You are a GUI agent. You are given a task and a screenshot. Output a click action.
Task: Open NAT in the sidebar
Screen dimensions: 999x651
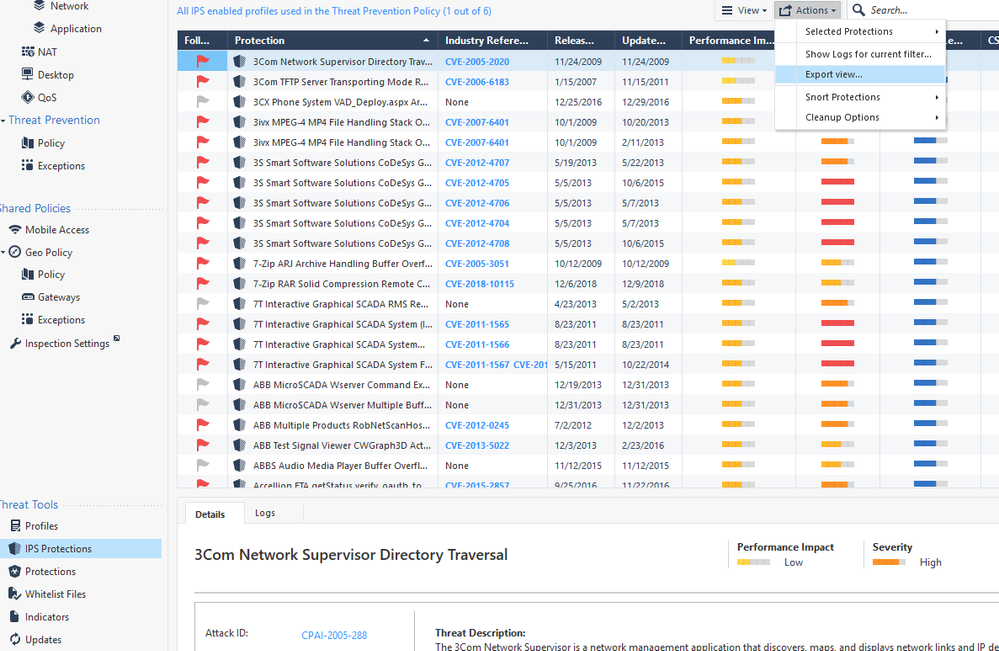tap(46, 51)
